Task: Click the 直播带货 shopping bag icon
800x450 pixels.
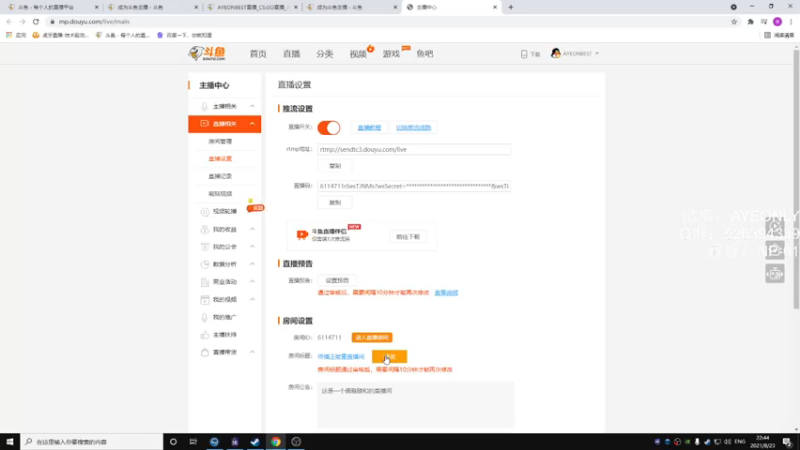Action: (205, 353)
